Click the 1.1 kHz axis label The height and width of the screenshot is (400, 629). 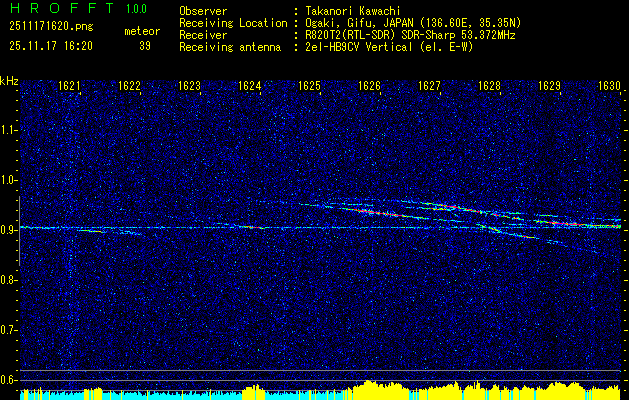9,130
